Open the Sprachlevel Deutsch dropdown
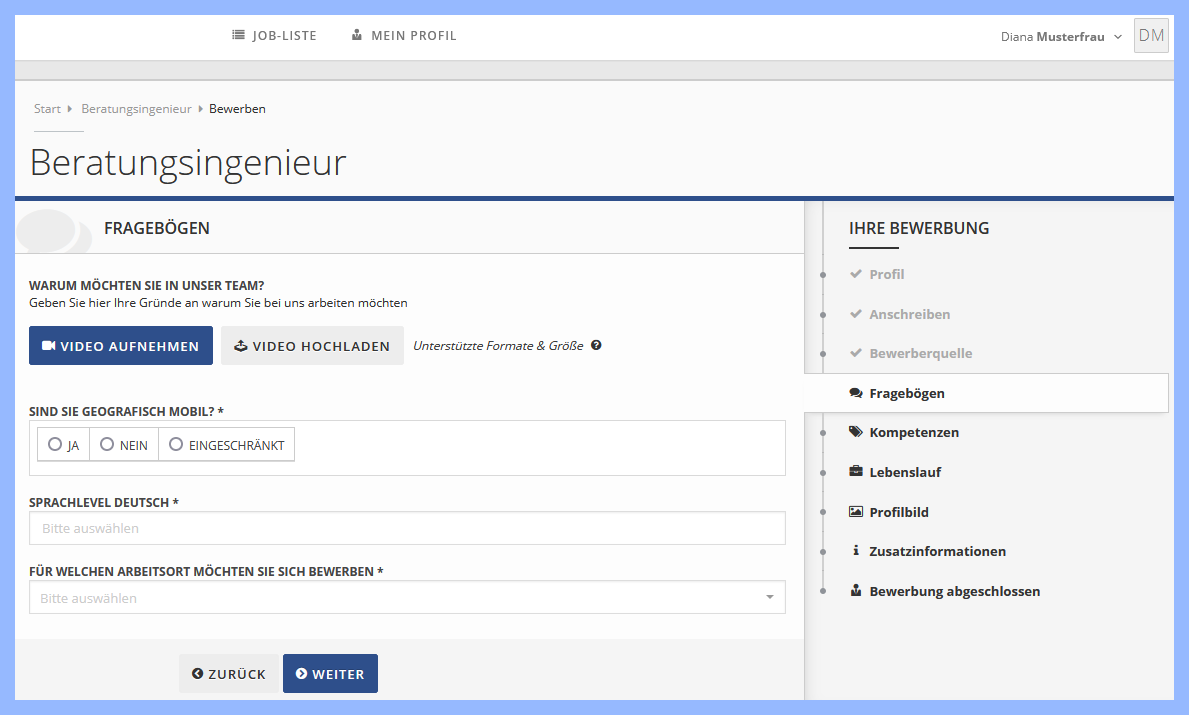The image size is (1189, 715). pos(407,528)
